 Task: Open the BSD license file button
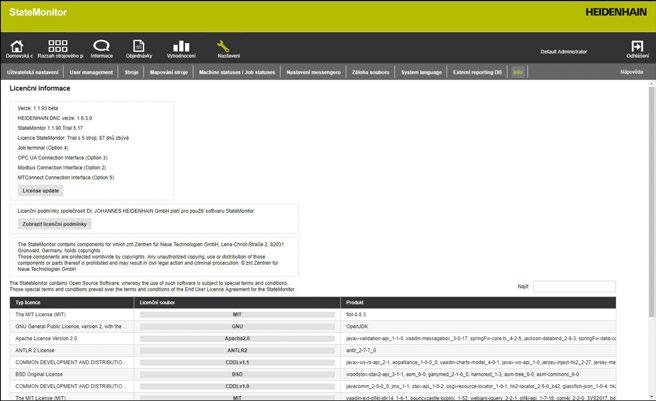tap(237, 374)
